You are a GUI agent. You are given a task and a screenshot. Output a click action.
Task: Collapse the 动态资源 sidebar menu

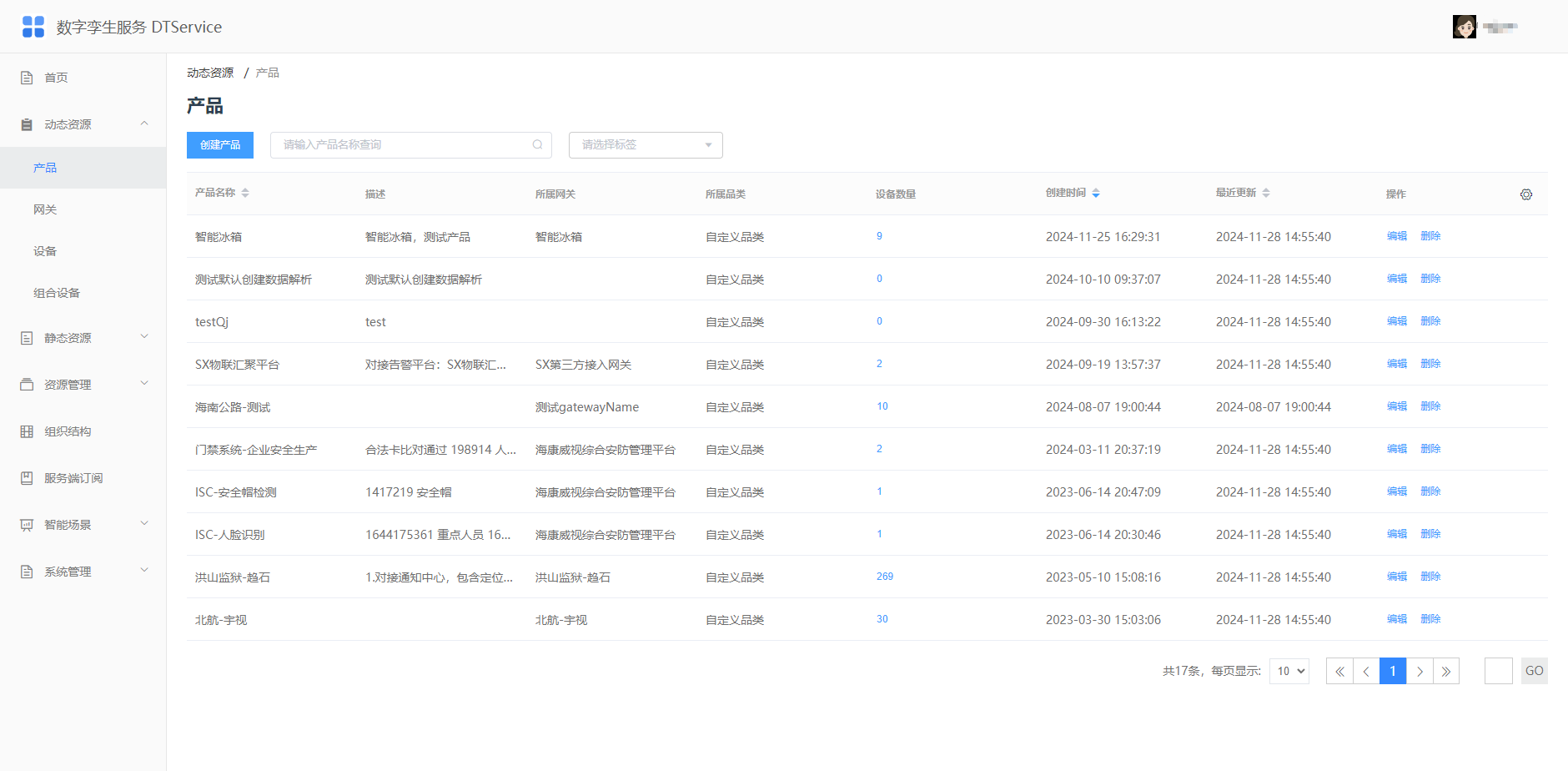[83, 124]
